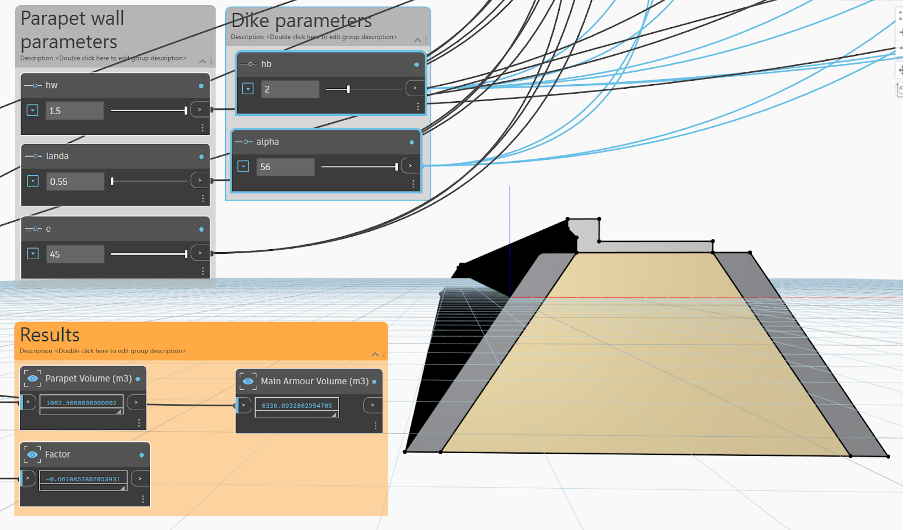The image size is (904, 530).
Task: Click the hb slider track
Action: [x=364, y=89]
